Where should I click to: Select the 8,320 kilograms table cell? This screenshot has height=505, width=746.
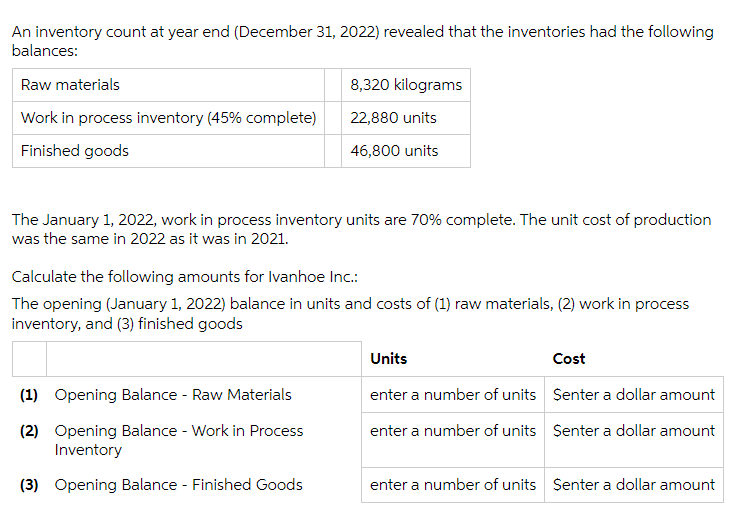coord(406,85)
